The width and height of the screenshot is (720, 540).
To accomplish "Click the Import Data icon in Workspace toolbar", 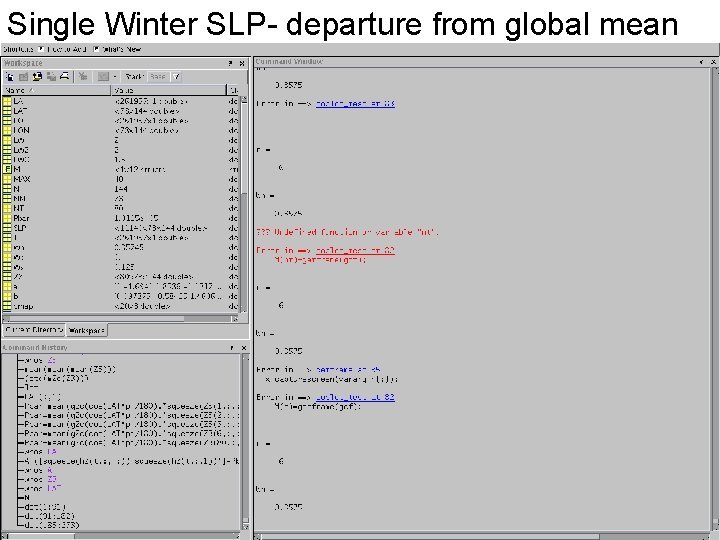I will [37, 77].
